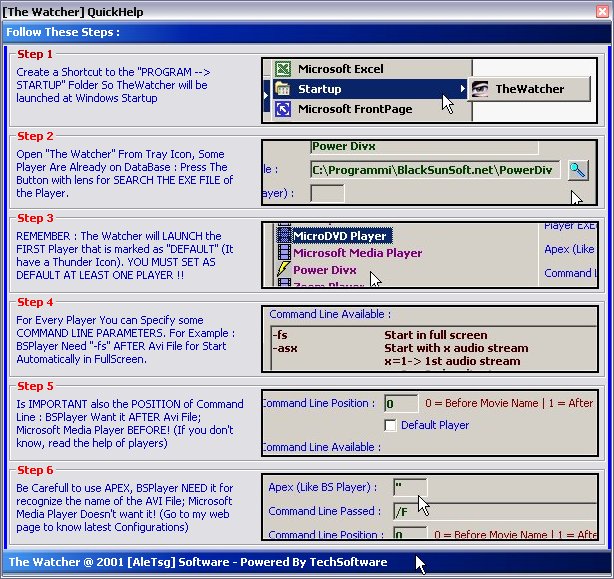Click the 'Step 1' heading
614x579 pixels.
coord(35,54)
